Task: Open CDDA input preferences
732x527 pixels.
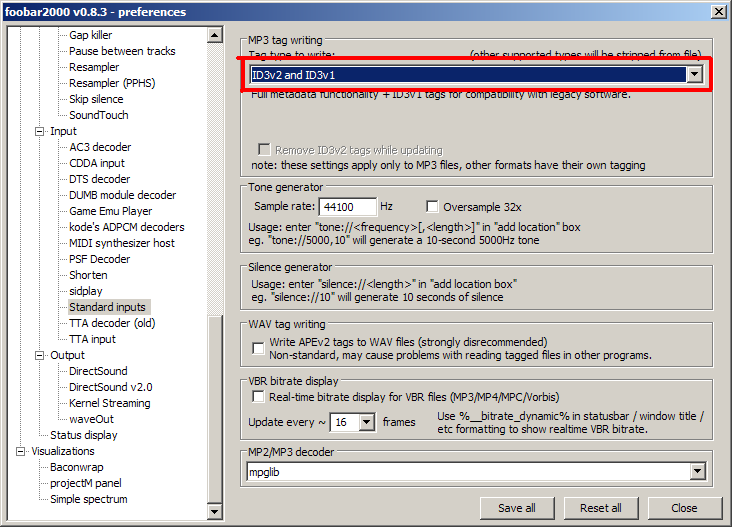Action: (97, 163)
